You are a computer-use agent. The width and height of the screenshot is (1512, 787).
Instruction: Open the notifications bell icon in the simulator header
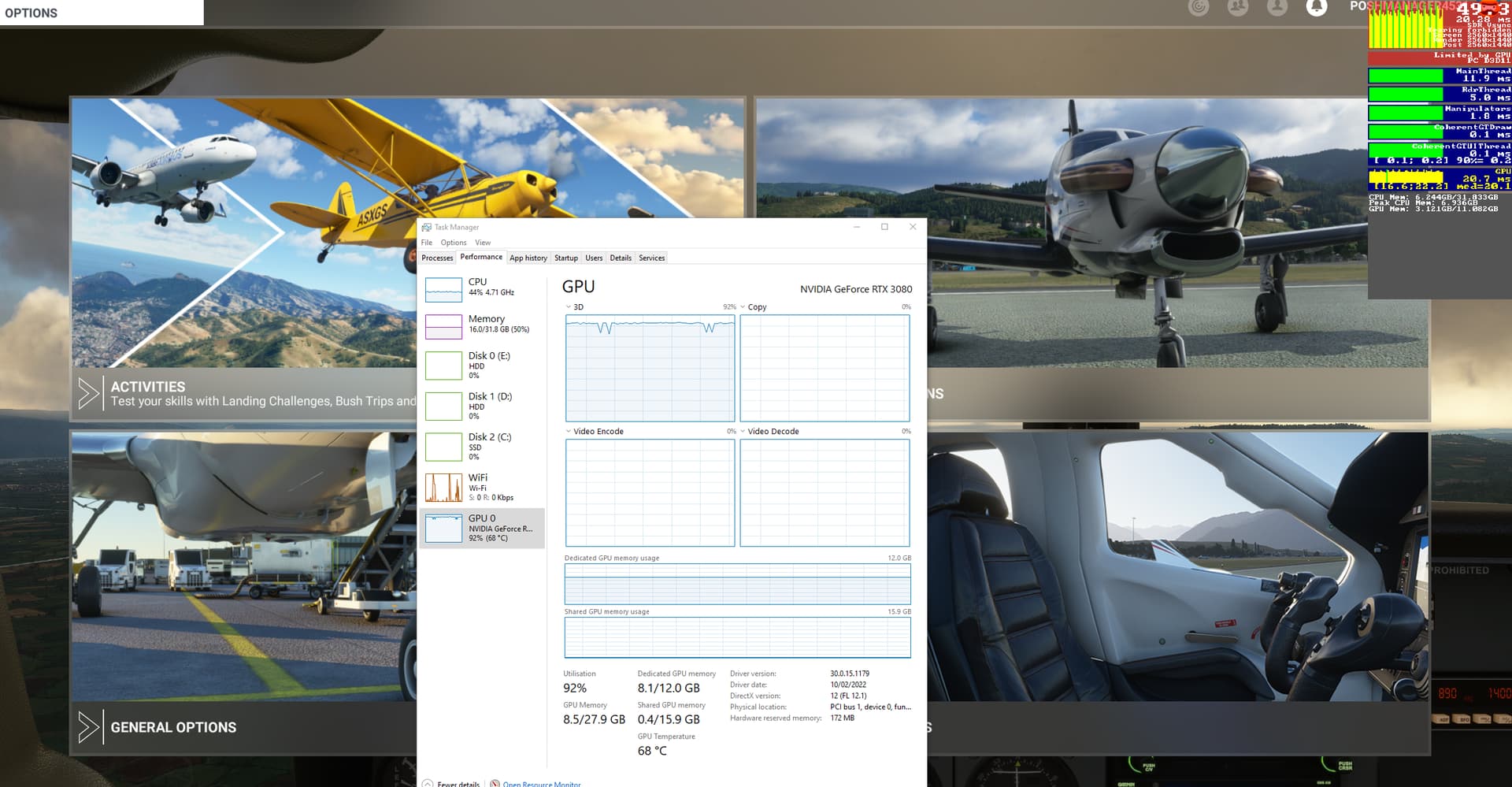coord(1316,7)
